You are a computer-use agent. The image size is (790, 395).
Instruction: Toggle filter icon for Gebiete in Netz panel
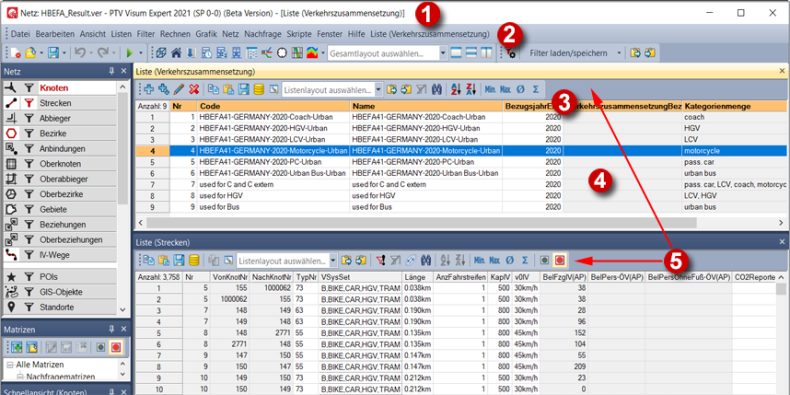[x=30, y=209]
